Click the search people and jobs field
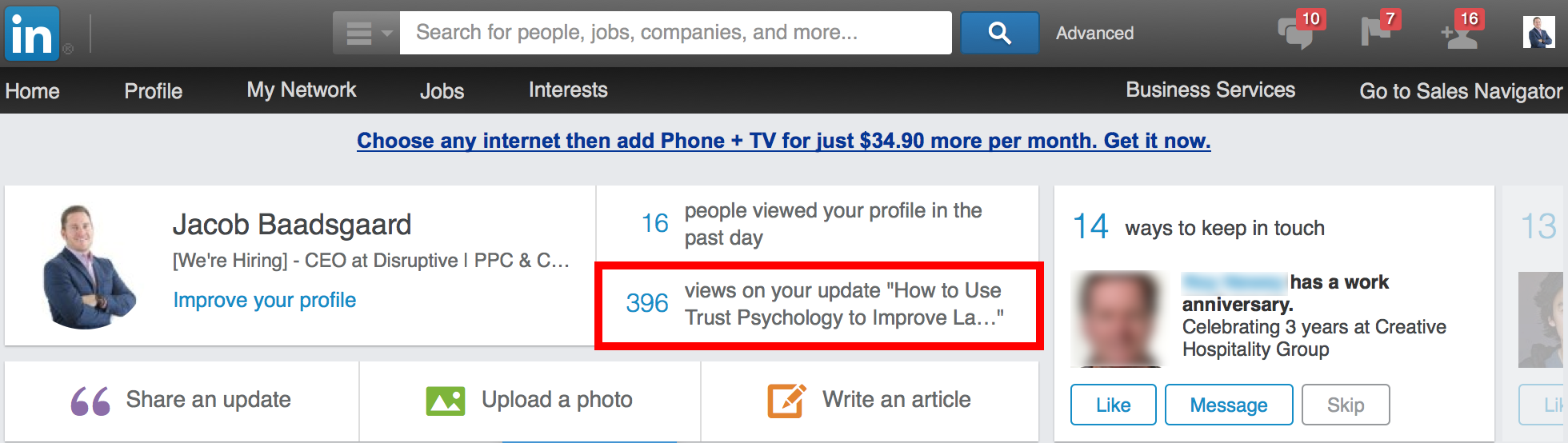Image resolution: width=1568 pixels, height=443 pixels. (676, 33)
